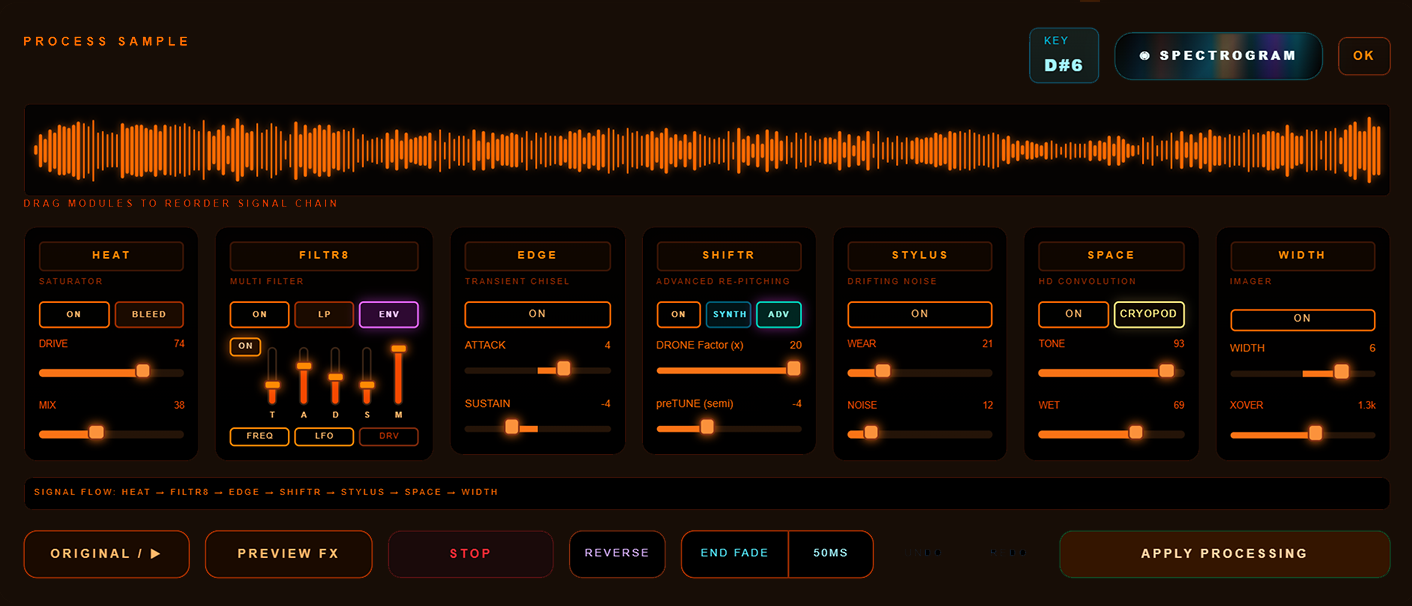The width and height of the screenshot is (1412, 606).
Task: Adjust the HEAT DRIVE slider
Action: (x=111, y=372)
